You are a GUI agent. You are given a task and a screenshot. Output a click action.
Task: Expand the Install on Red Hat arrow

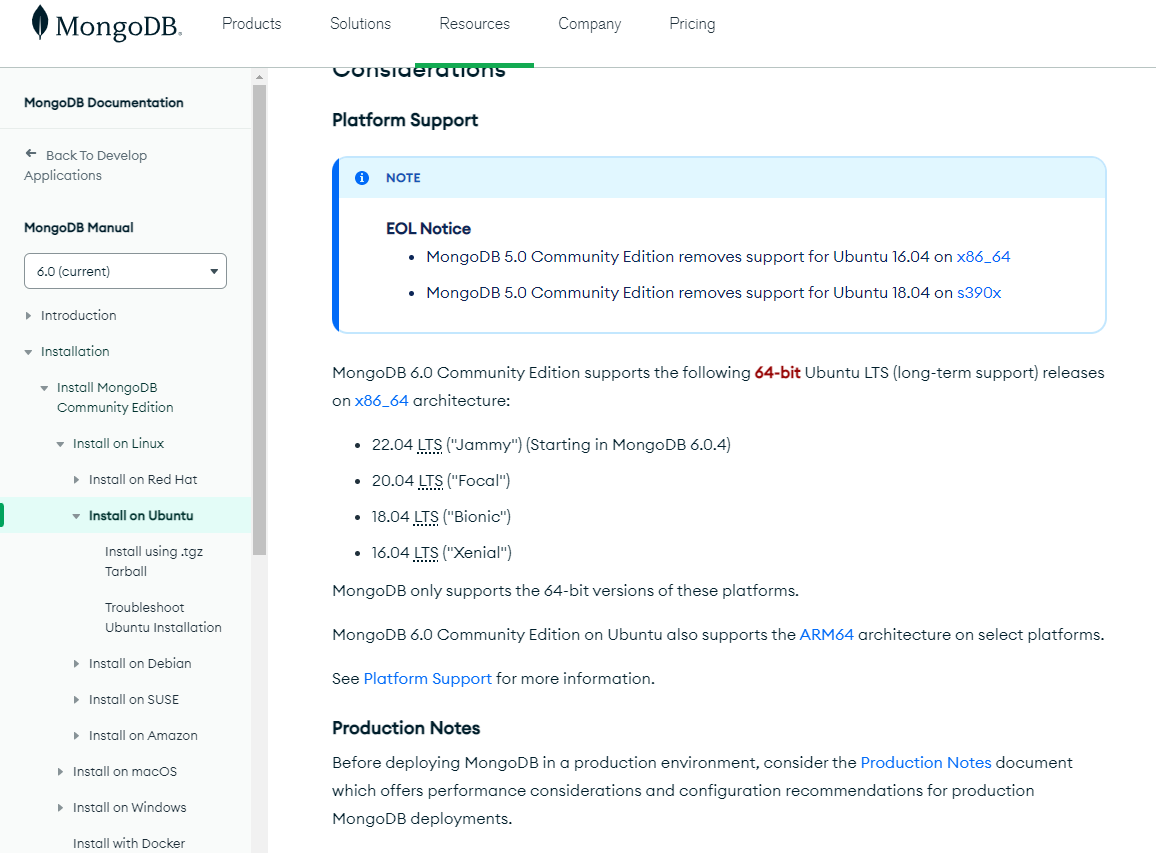click(76, 480)
